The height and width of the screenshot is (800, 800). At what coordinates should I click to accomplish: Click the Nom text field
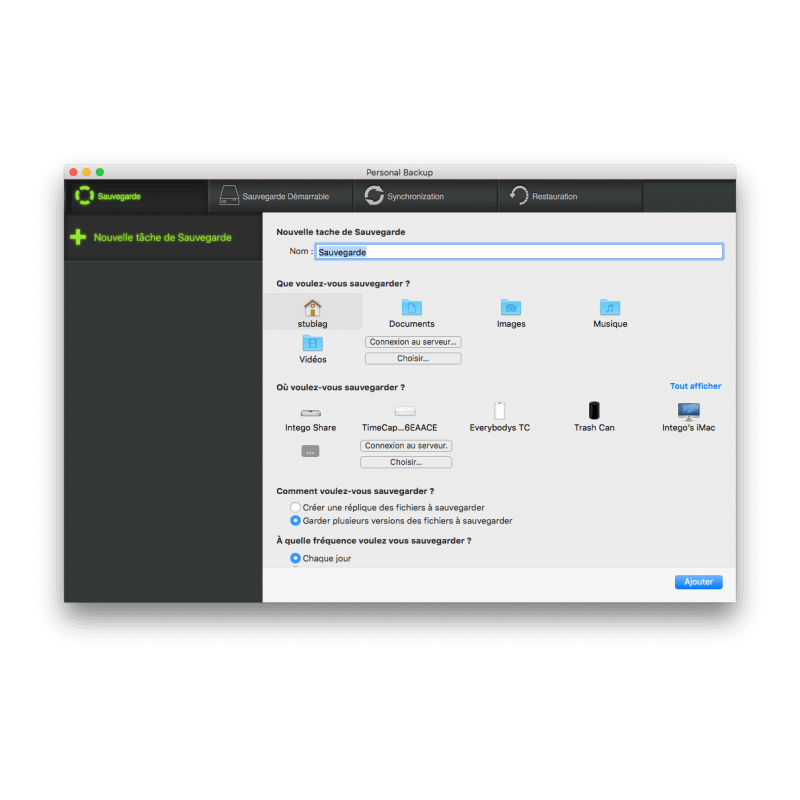pos(519,252)
